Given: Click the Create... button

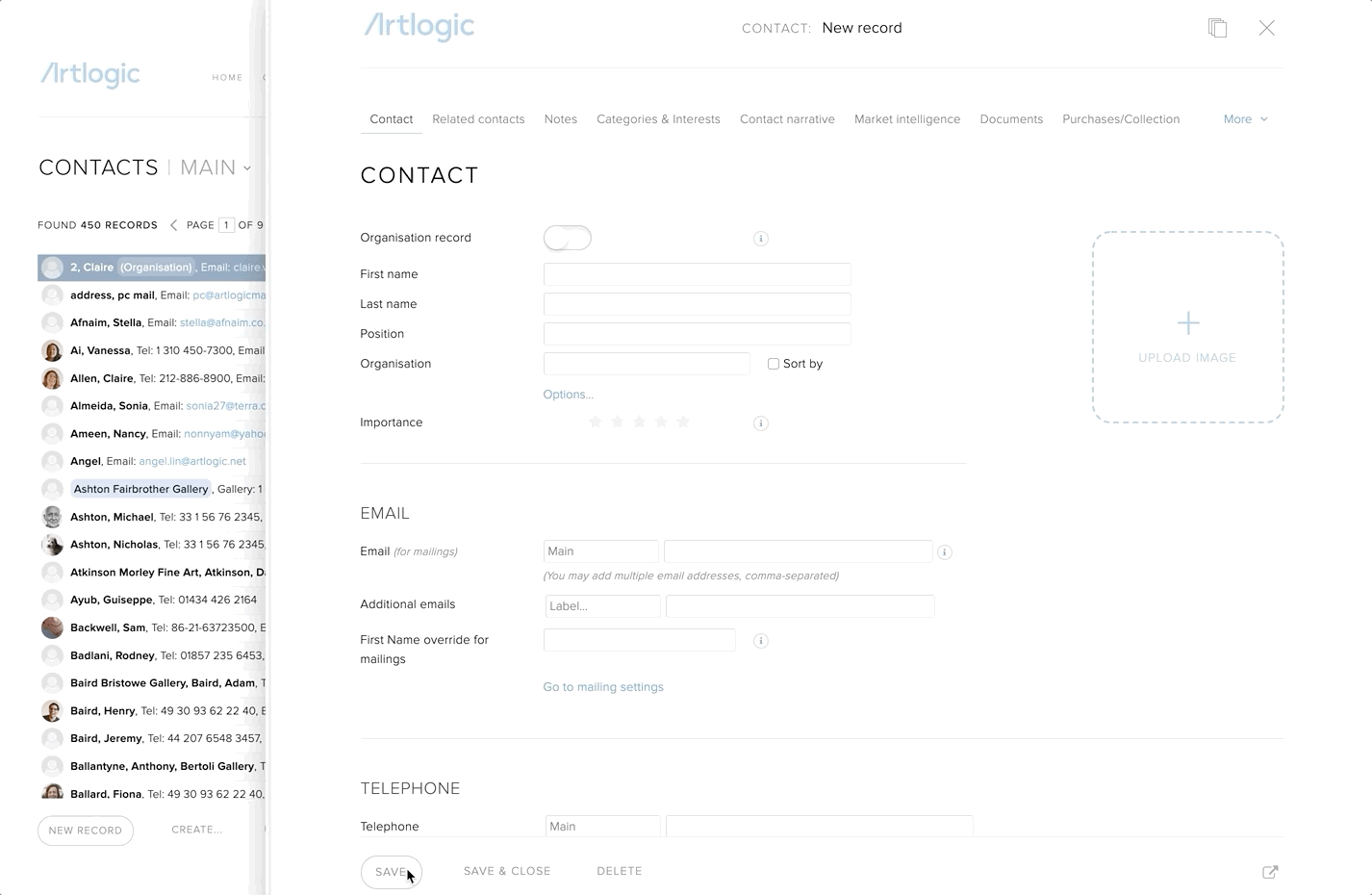Looking at the screenshot, I should [197, 830].
